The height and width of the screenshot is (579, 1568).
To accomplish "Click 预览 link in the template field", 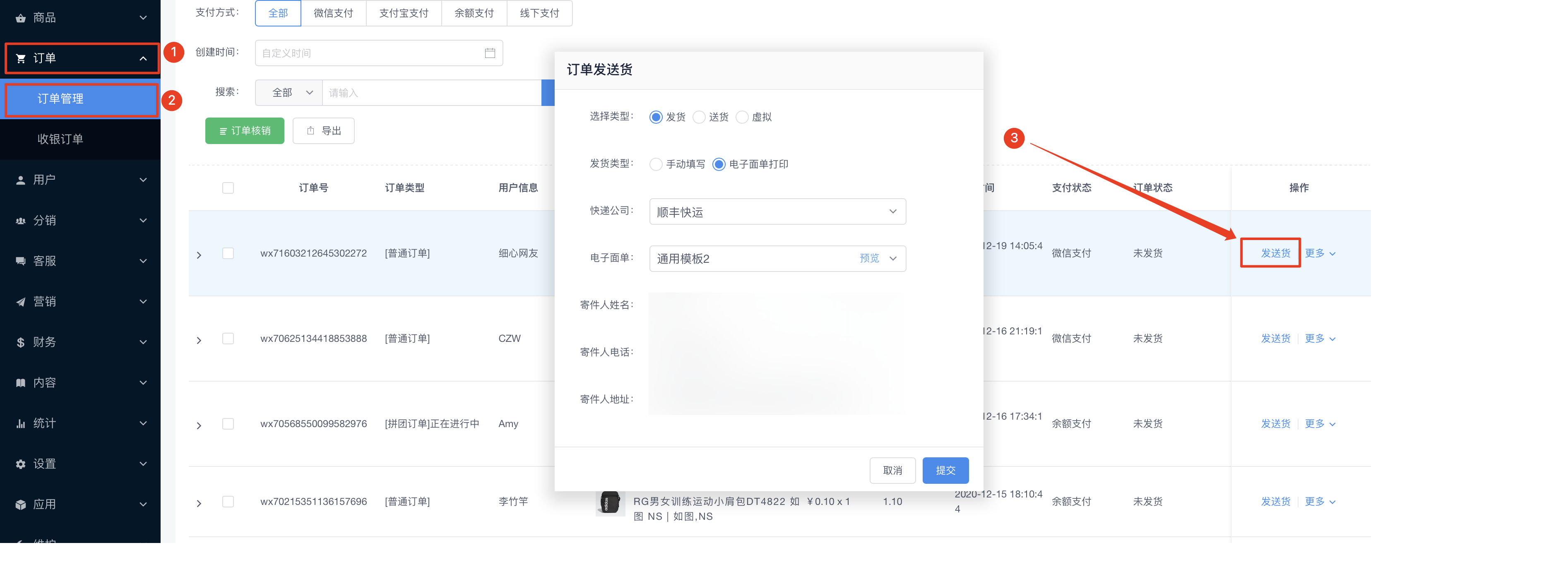I will coord(868,259).
